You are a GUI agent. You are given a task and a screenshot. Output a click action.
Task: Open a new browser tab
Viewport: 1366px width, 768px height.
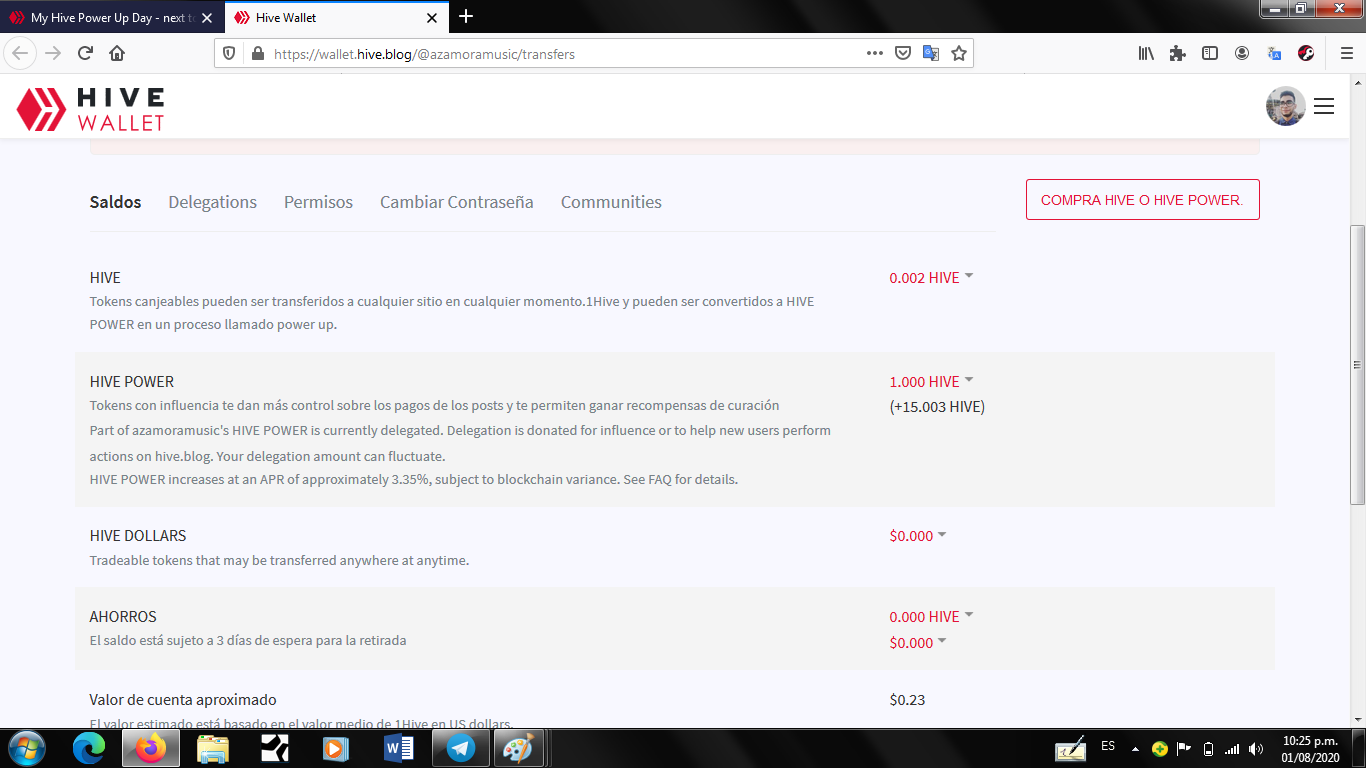coord(465,16)
